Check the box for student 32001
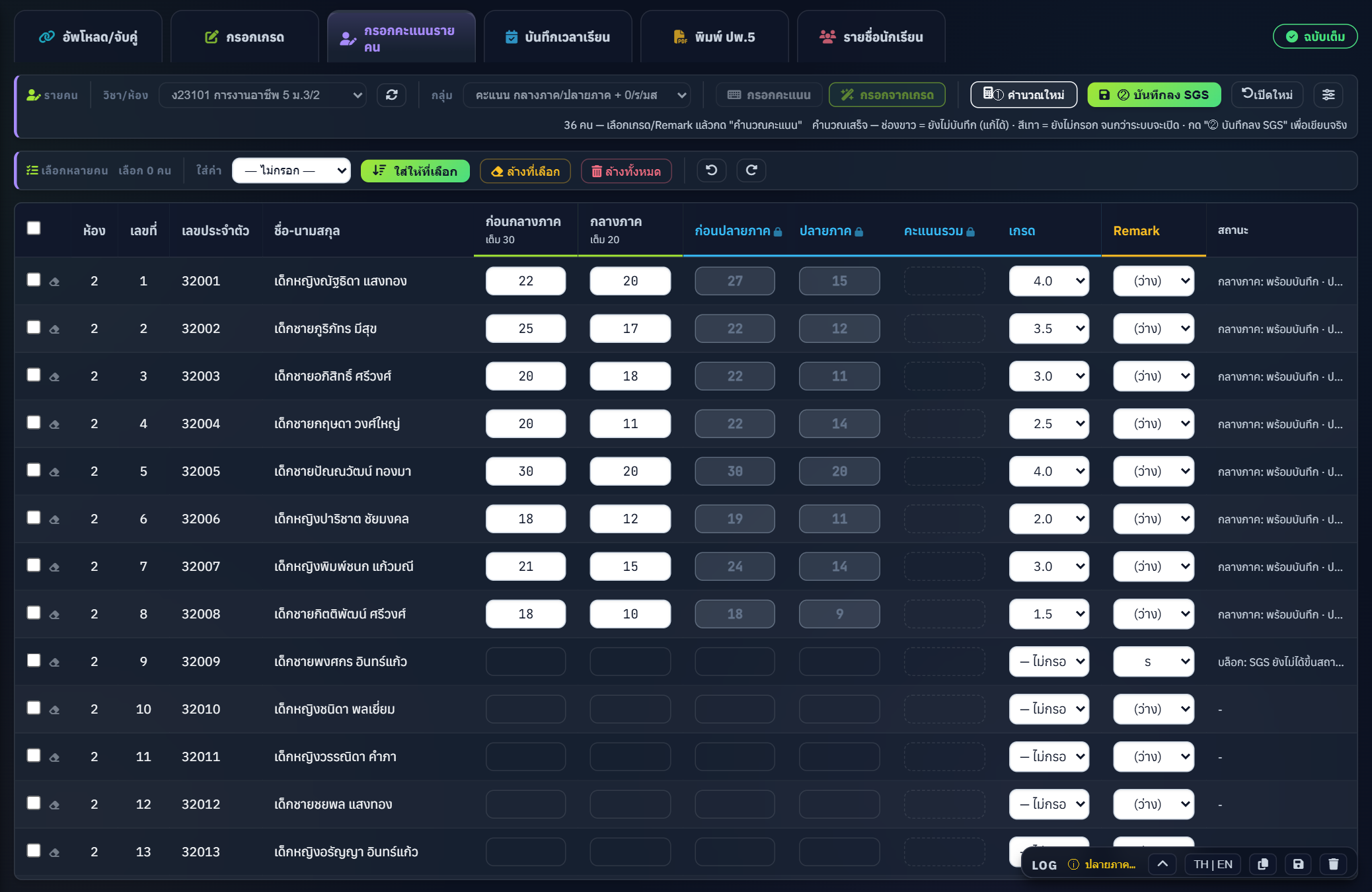1372x892 pixels. (x=34, y=279)
